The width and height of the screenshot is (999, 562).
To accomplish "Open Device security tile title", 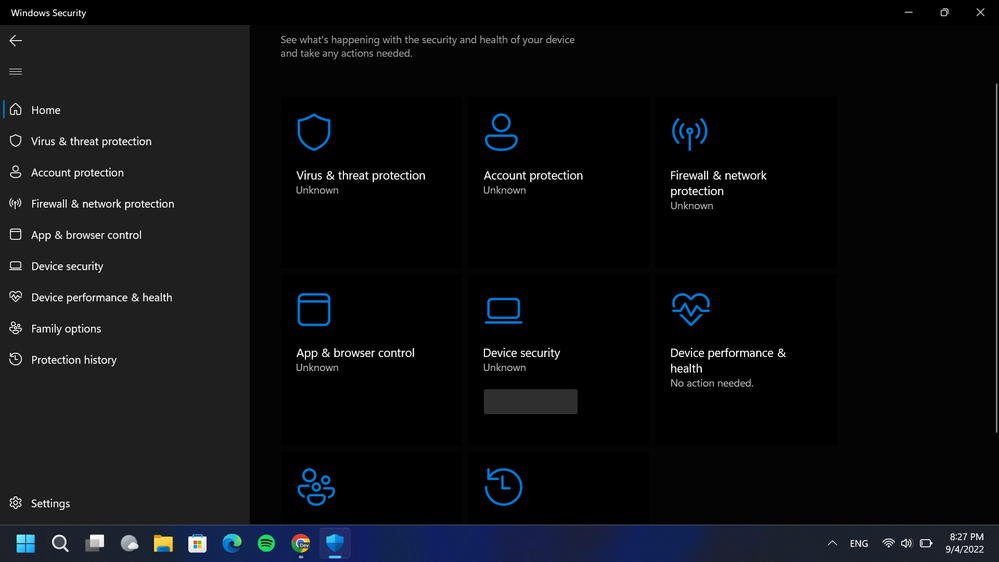I will 521,352.
